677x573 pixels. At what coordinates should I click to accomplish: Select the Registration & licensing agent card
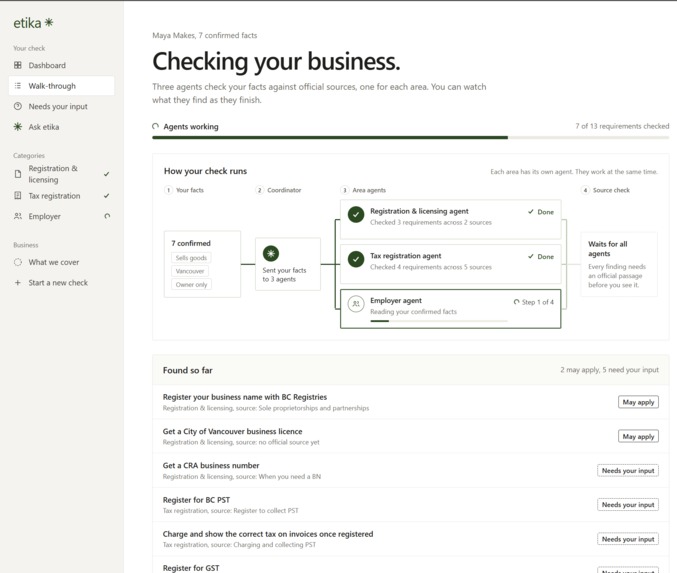pyautogui.click(x=451, y=219)
